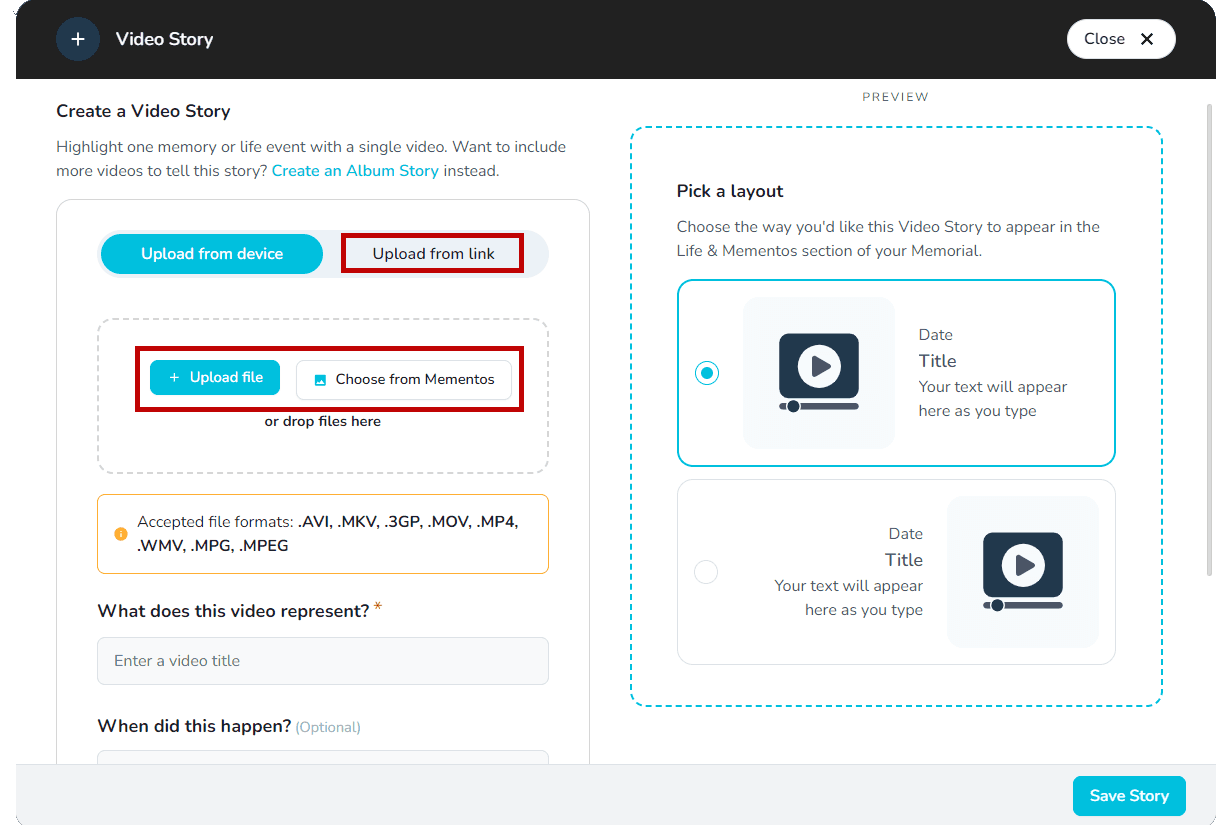Click the image icon inside Choose from Mementos
1229x825 pixels.
pyautogui.click(x=321, y=380)
